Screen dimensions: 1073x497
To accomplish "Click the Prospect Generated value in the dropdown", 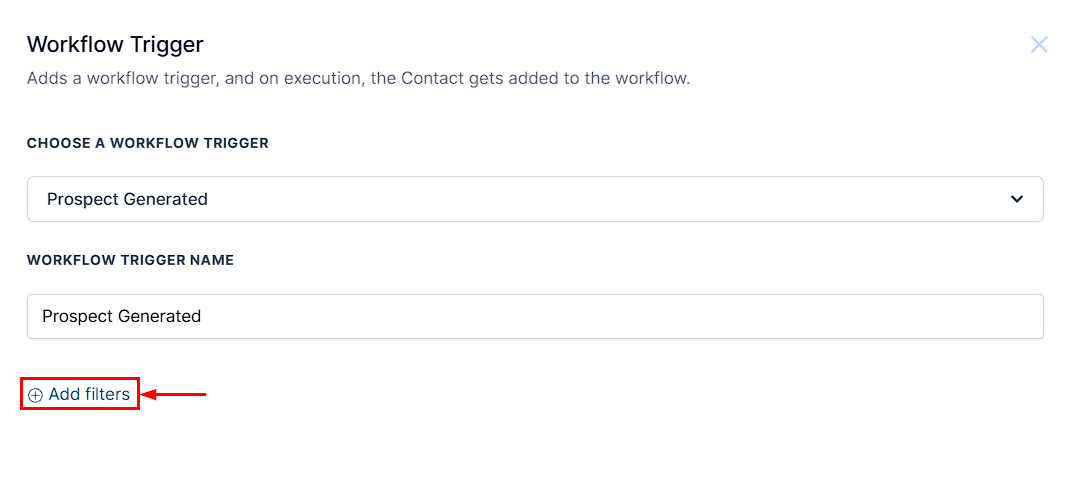I will pyautogui.click(x=127, y=199).
